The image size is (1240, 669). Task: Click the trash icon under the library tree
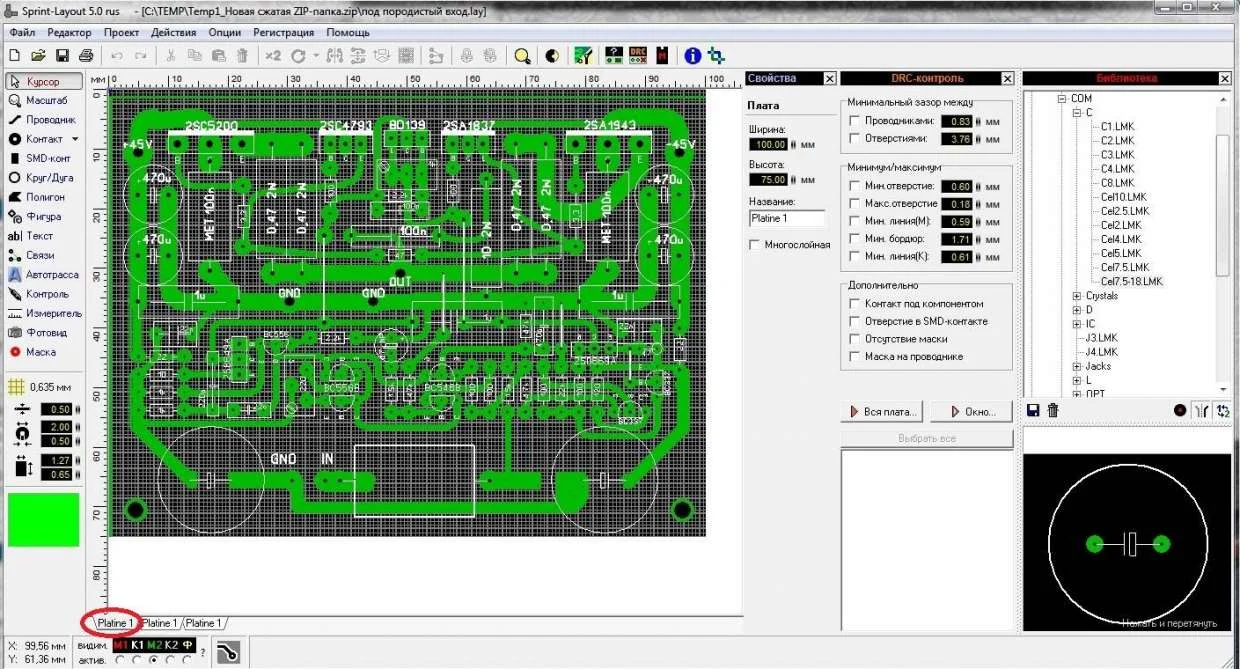1053,410
